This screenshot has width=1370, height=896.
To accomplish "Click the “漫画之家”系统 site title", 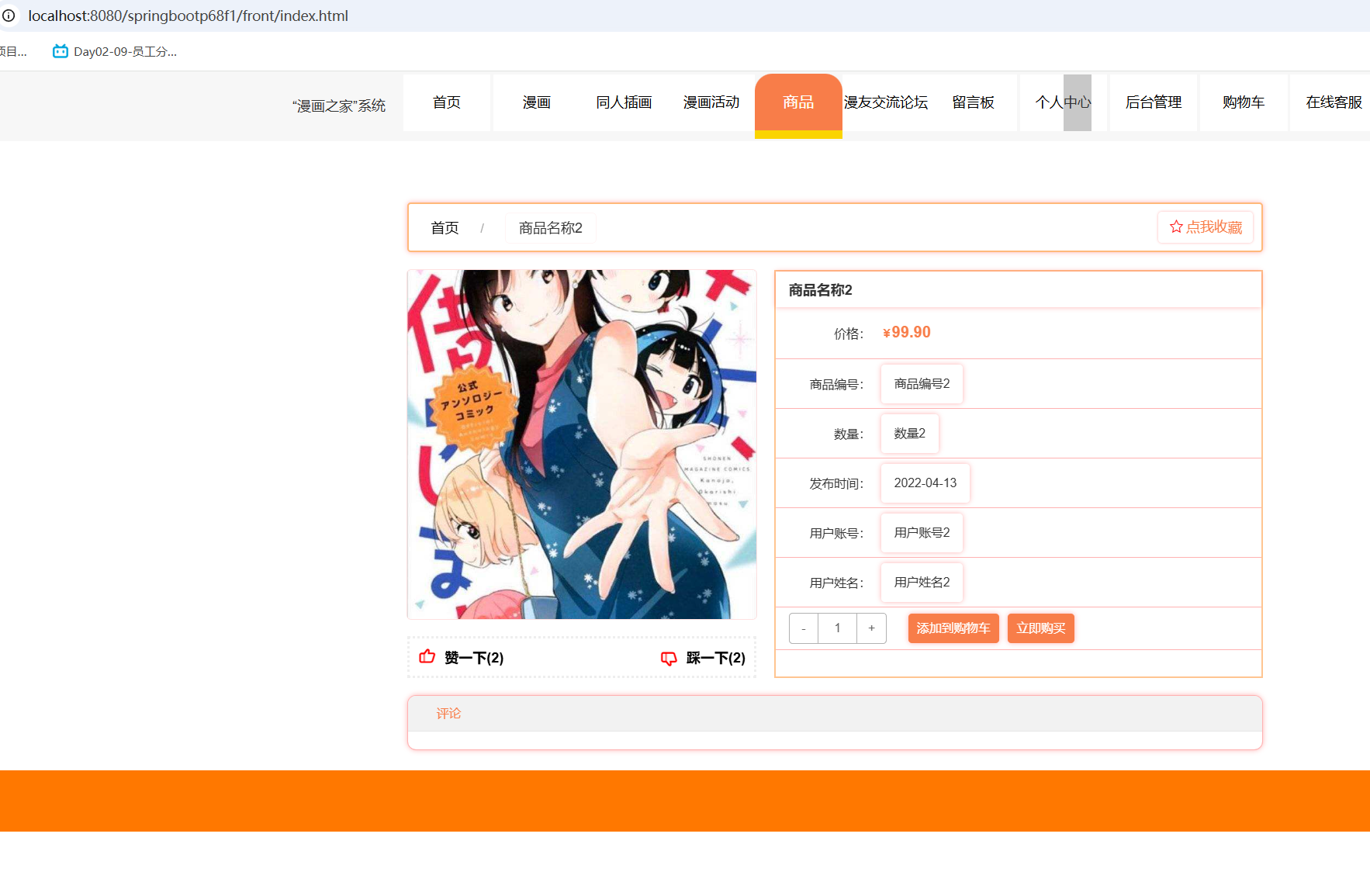I will tap(339, 106).
